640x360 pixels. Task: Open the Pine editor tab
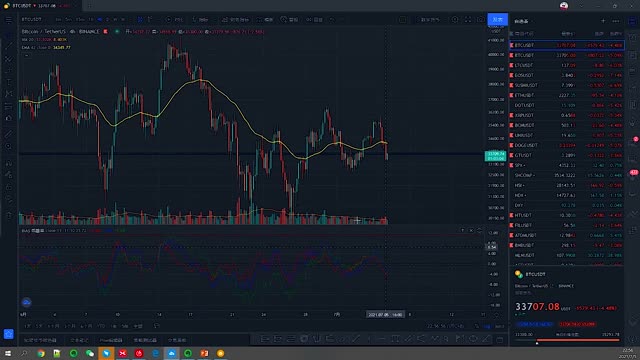point(111,340)
